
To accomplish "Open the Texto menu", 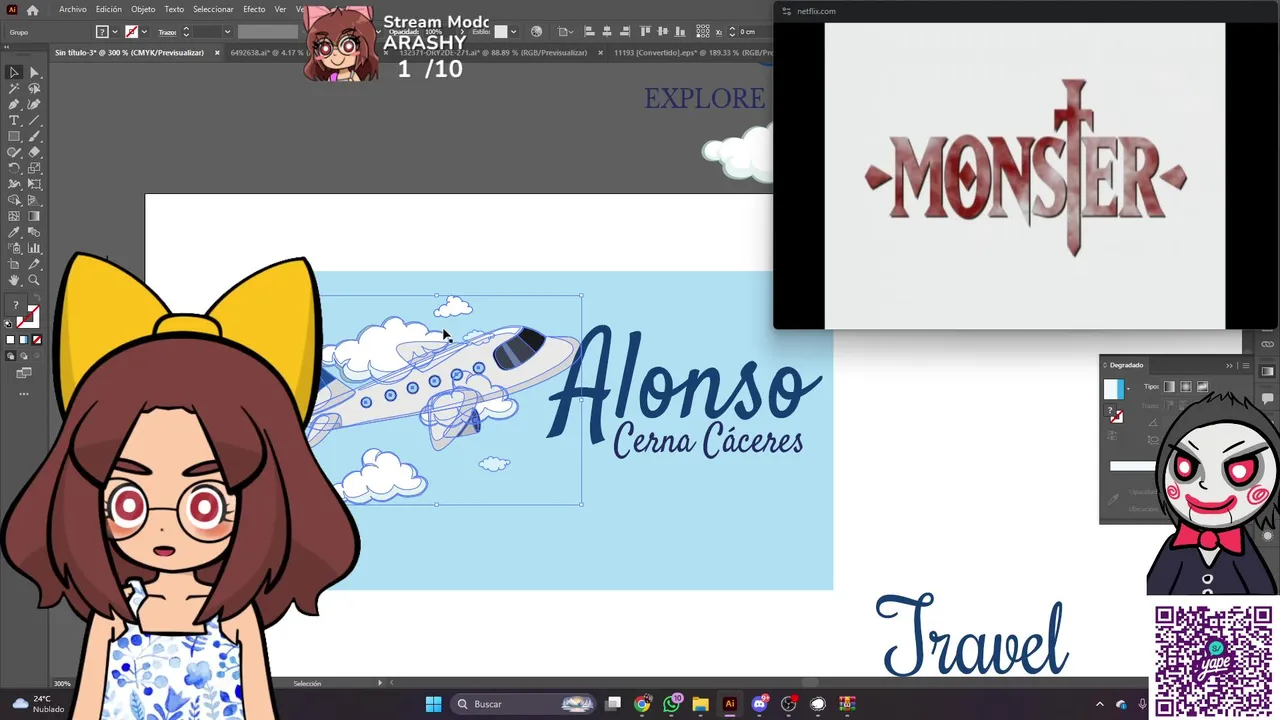I will click(174, 9).
